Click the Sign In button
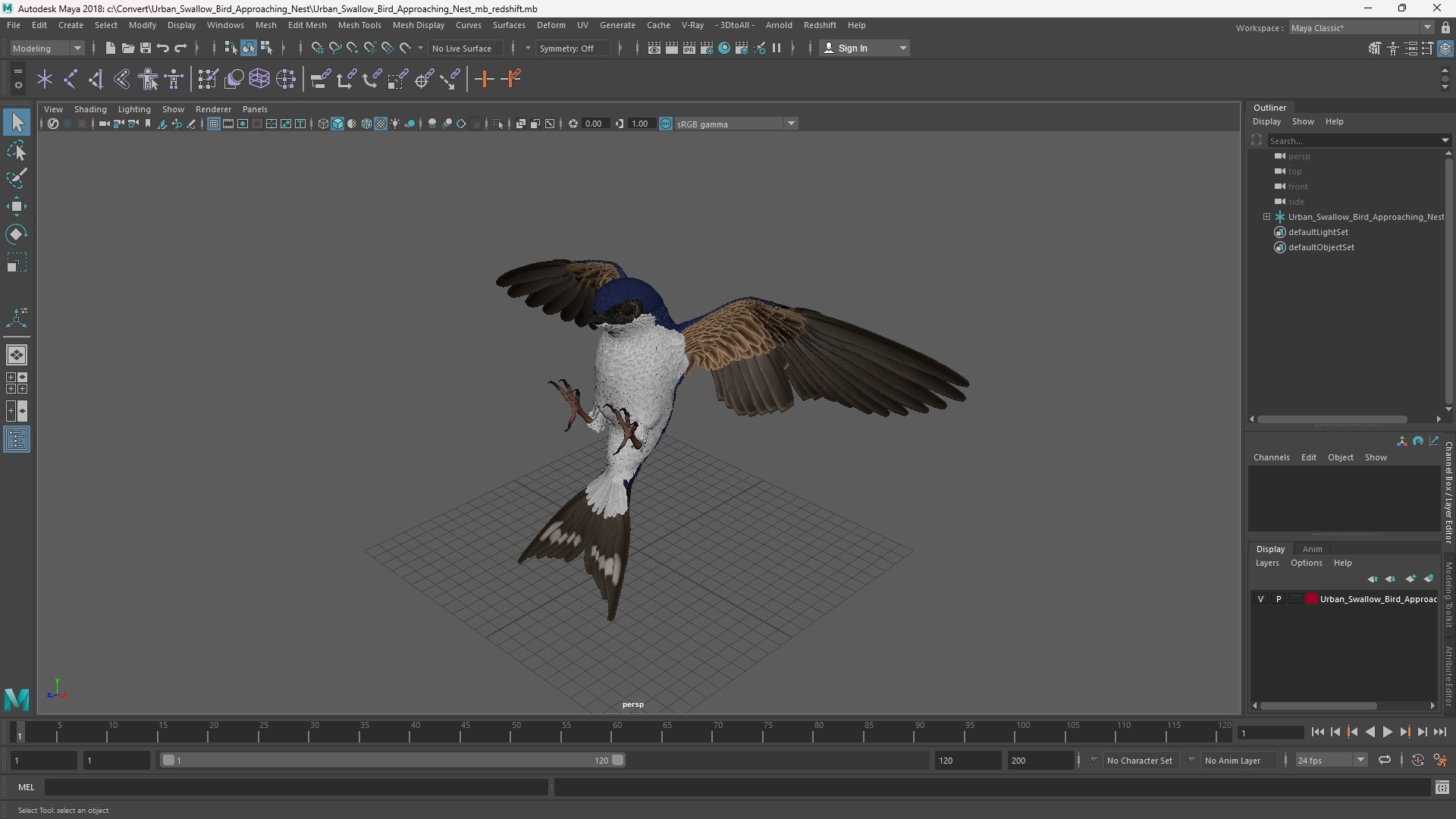Screen dimensions: 1456x819 click(864, 48)
